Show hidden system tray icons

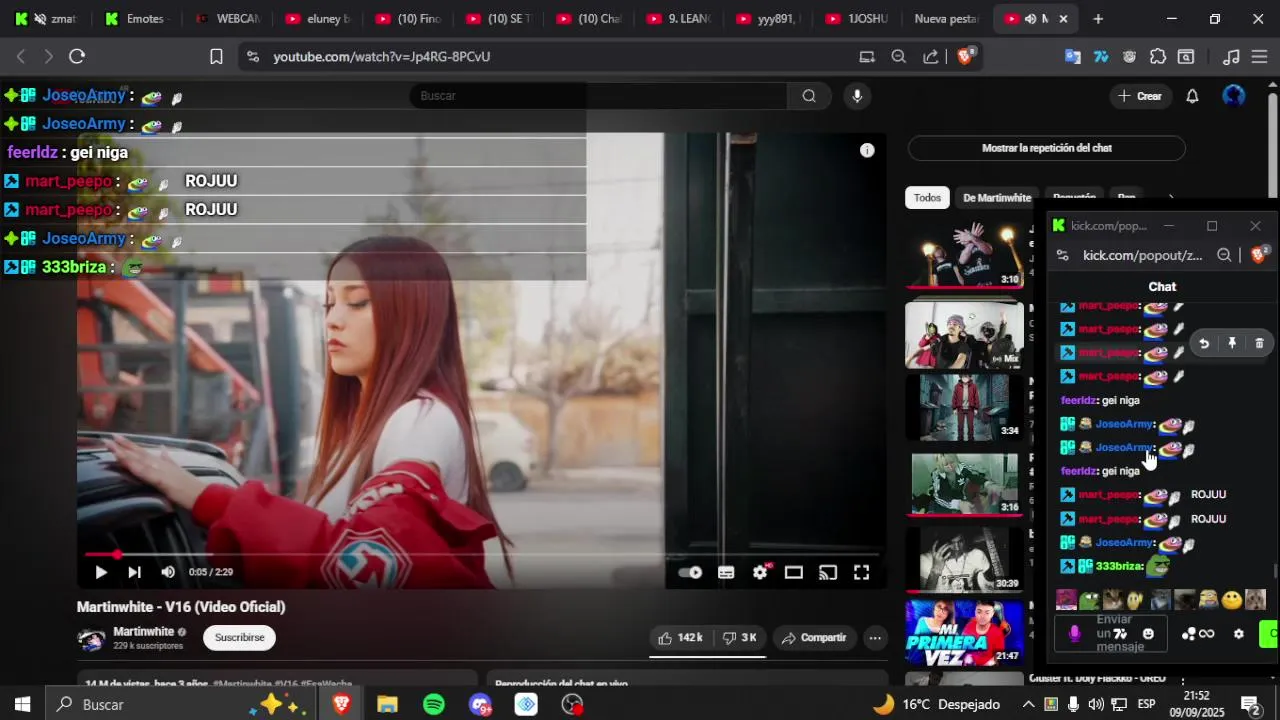pos(1027,704)
